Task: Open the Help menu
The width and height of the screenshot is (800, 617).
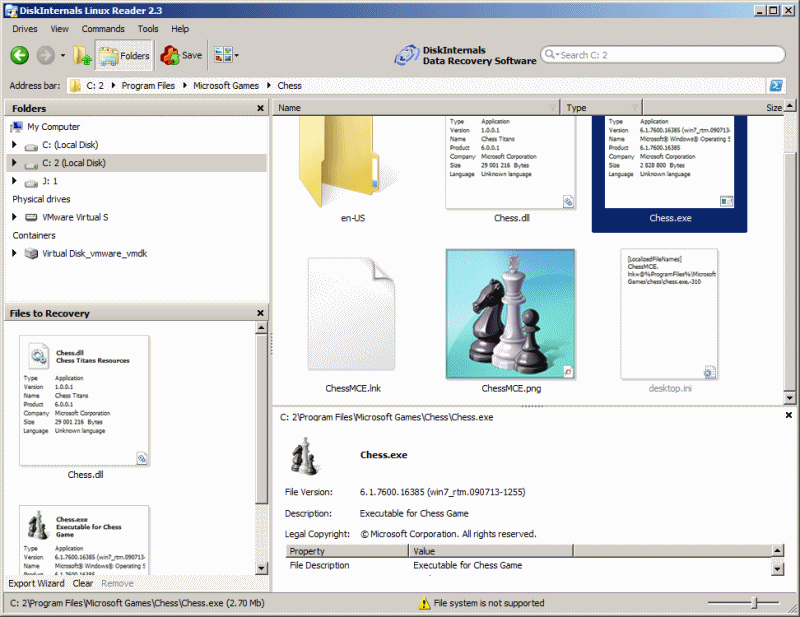Action: pyautogui.click(x=180, y=29)
